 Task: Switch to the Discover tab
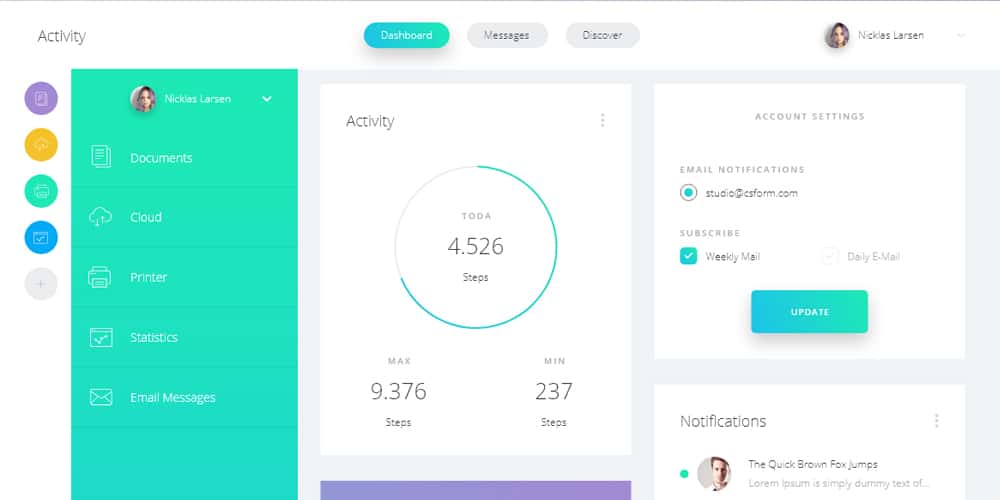coord(603,36)
